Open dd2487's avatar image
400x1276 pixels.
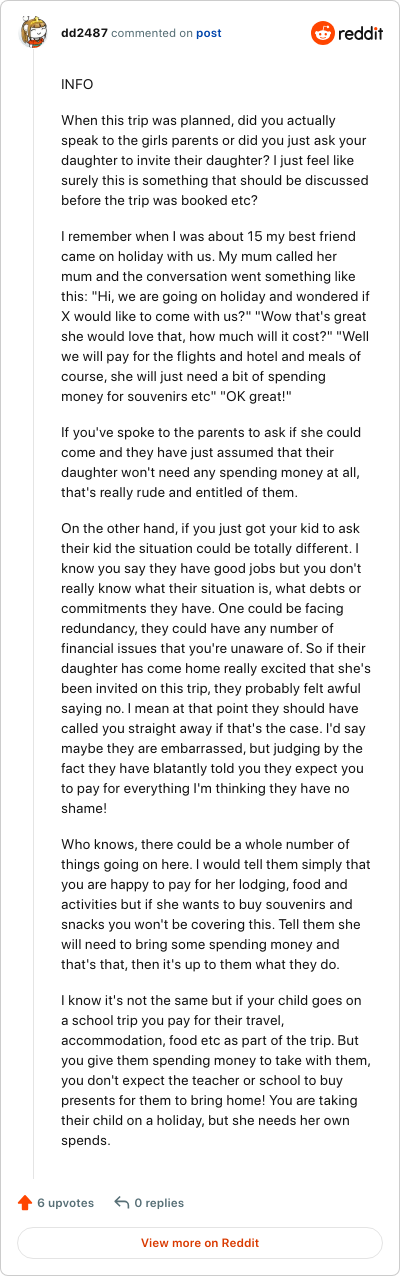33,32
